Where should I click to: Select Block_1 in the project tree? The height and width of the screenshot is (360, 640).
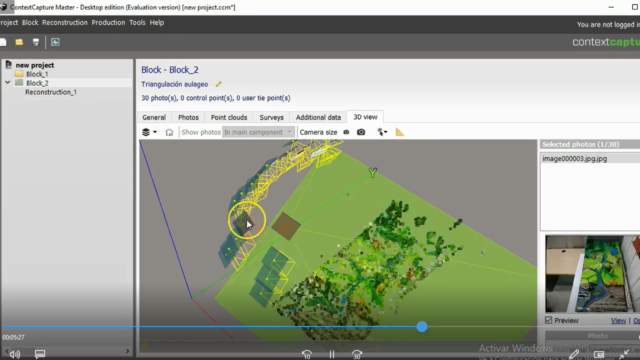[37, 74]
